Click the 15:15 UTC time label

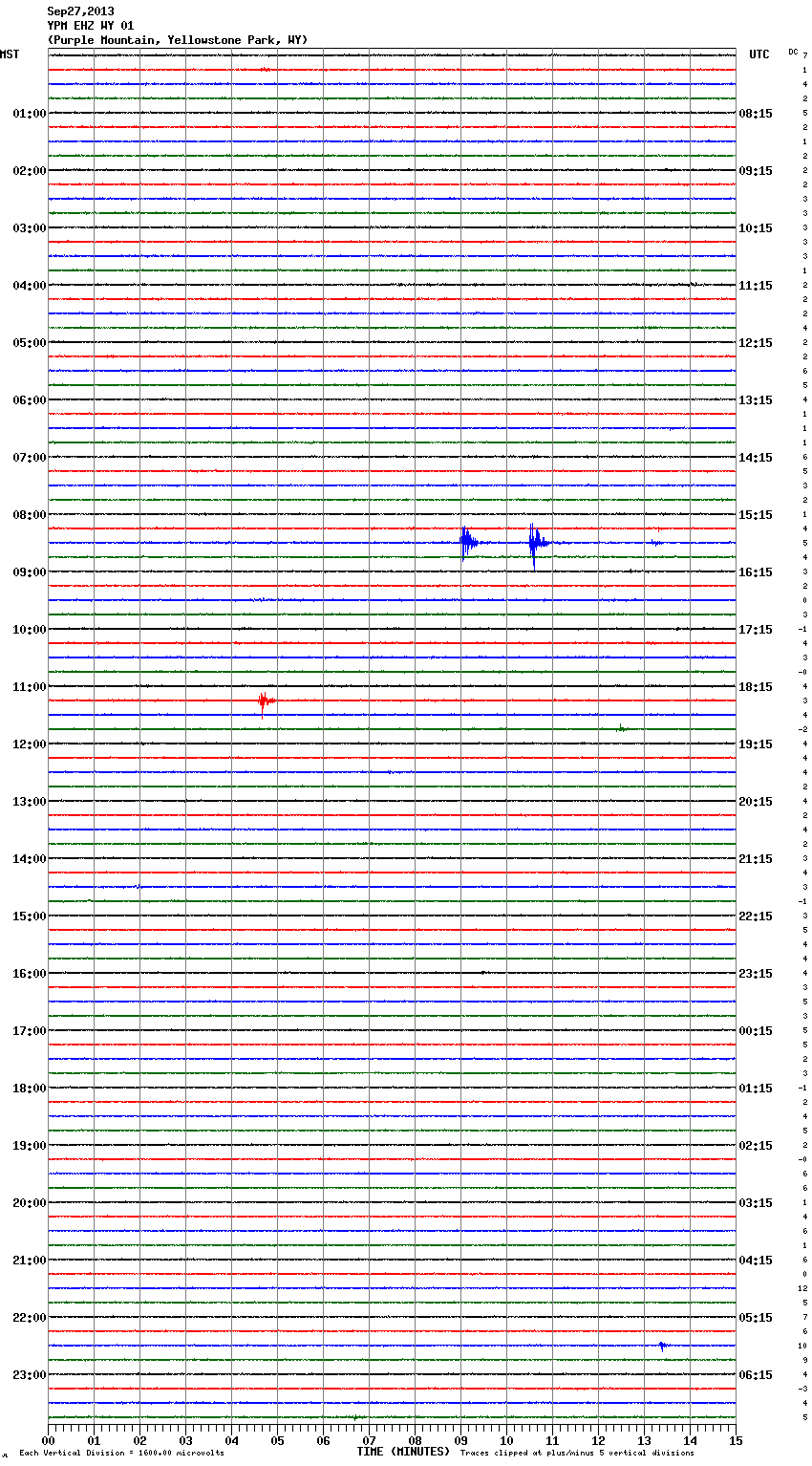point(756,515)
